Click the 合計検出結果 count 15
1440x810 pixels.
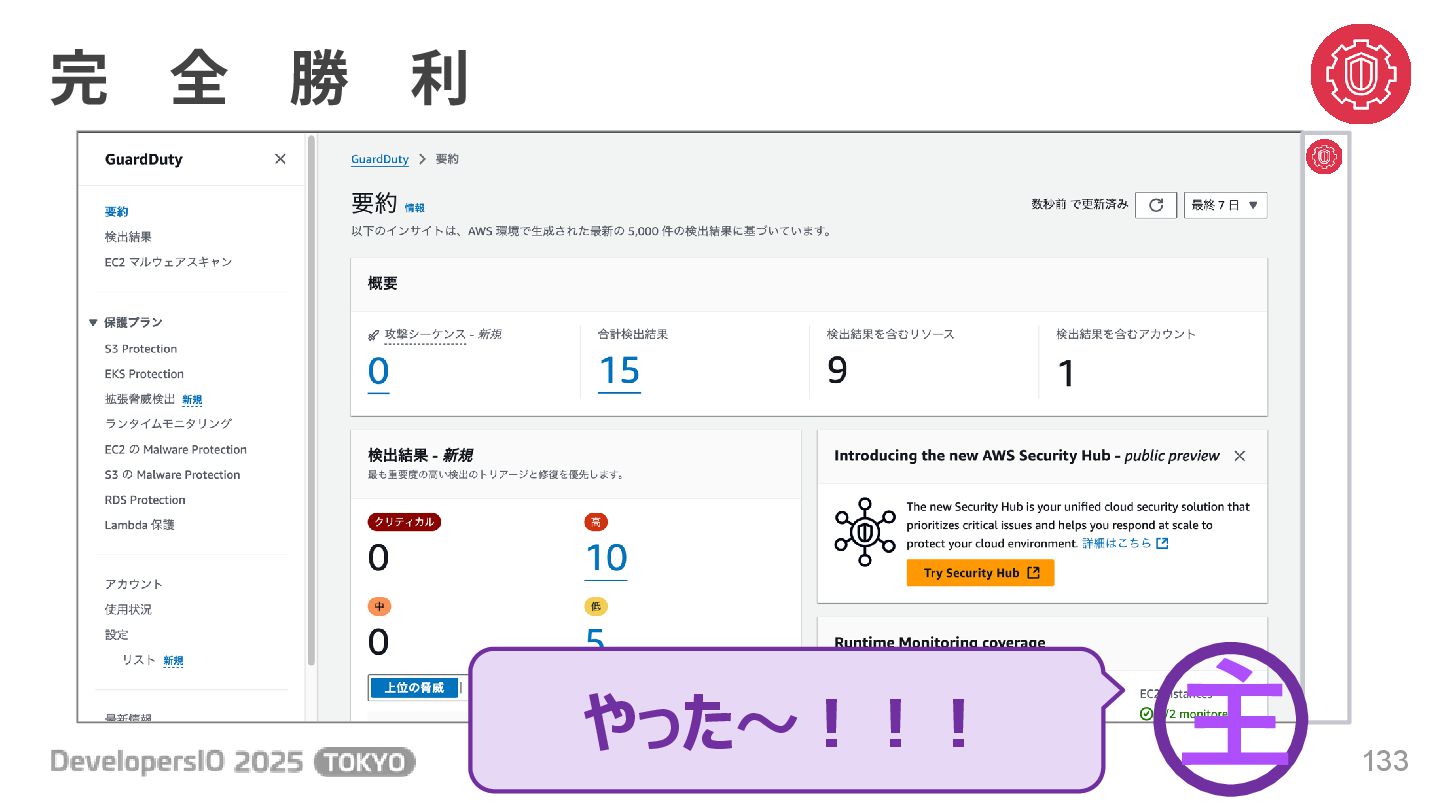[x=619, y=372]
